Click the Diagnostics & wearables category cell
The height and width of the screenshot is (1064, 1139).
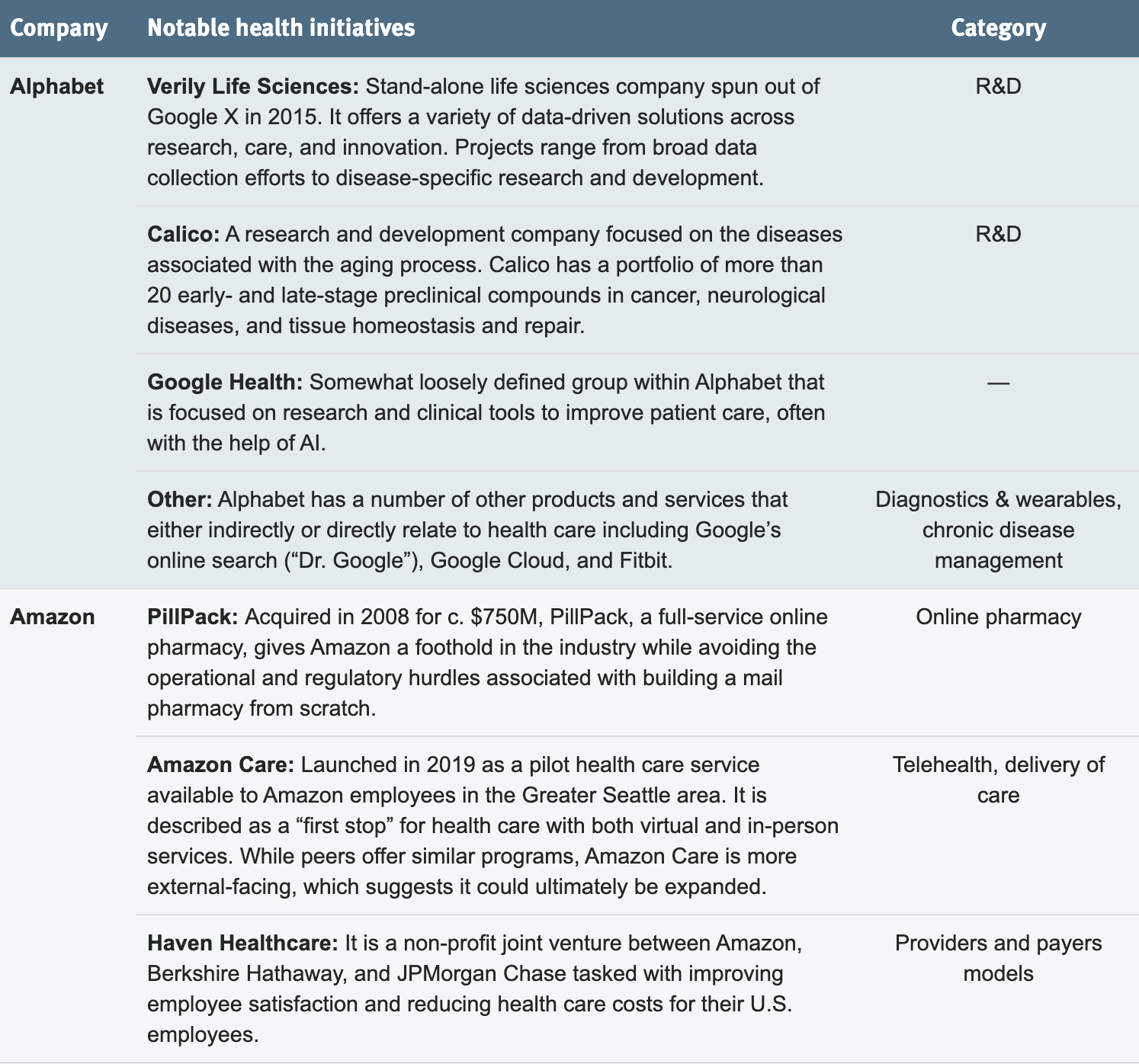pos(998,530)
